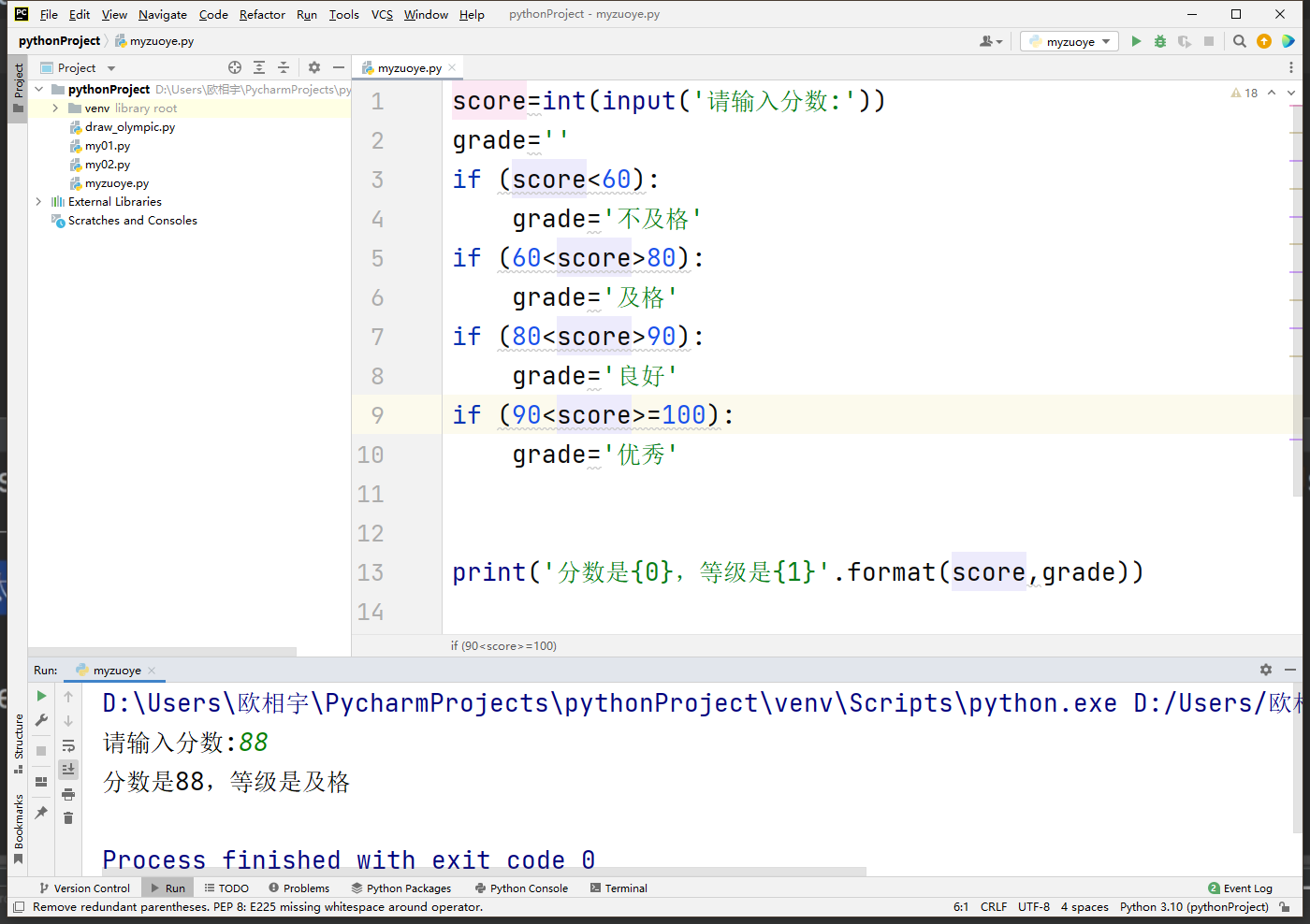Image resolution: width=1310 pixels, height=924 pixels.
Task: Toggle the Bookmarks side panel
Action: (18, 829)
